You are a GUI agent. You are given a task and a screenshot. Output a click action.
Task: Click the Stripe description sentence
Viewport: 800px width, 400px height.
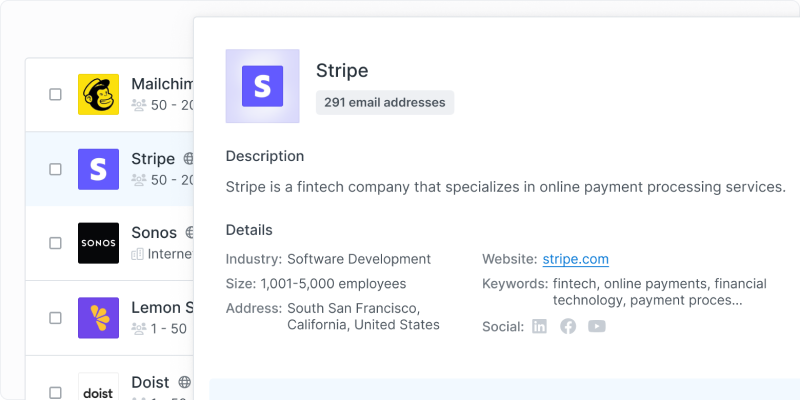[506, 187]
